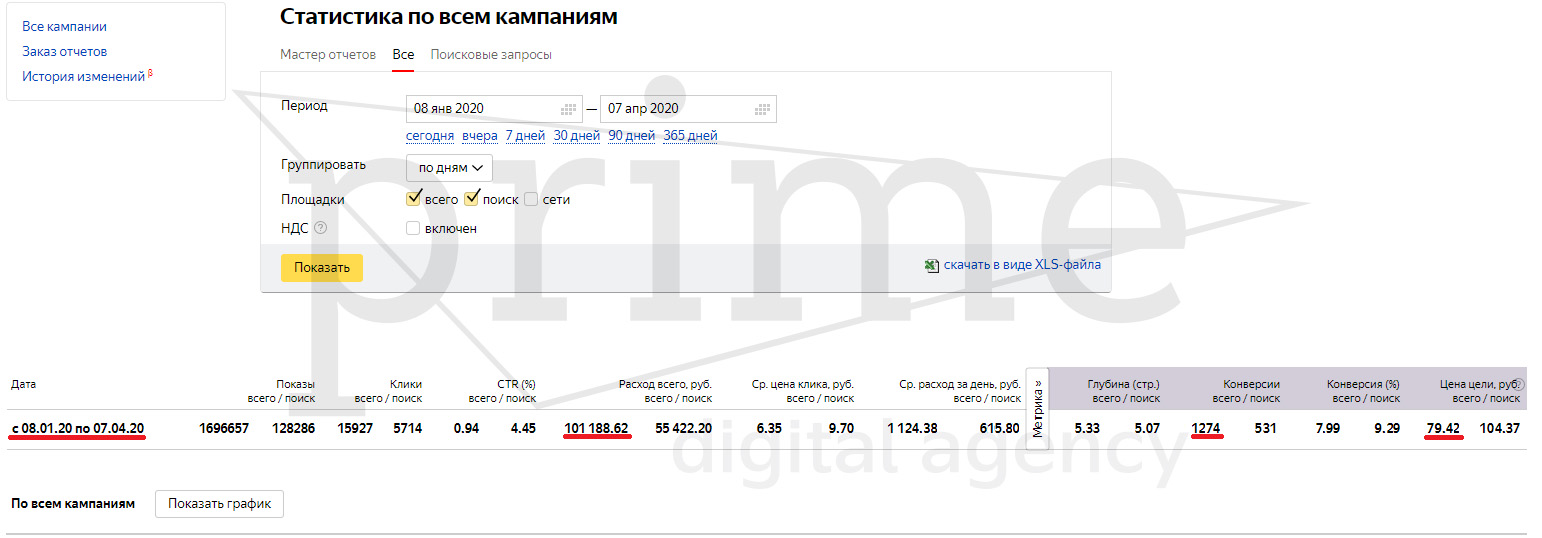Enable the НДС 'включен' checkbox

click(x=413, y=228)
